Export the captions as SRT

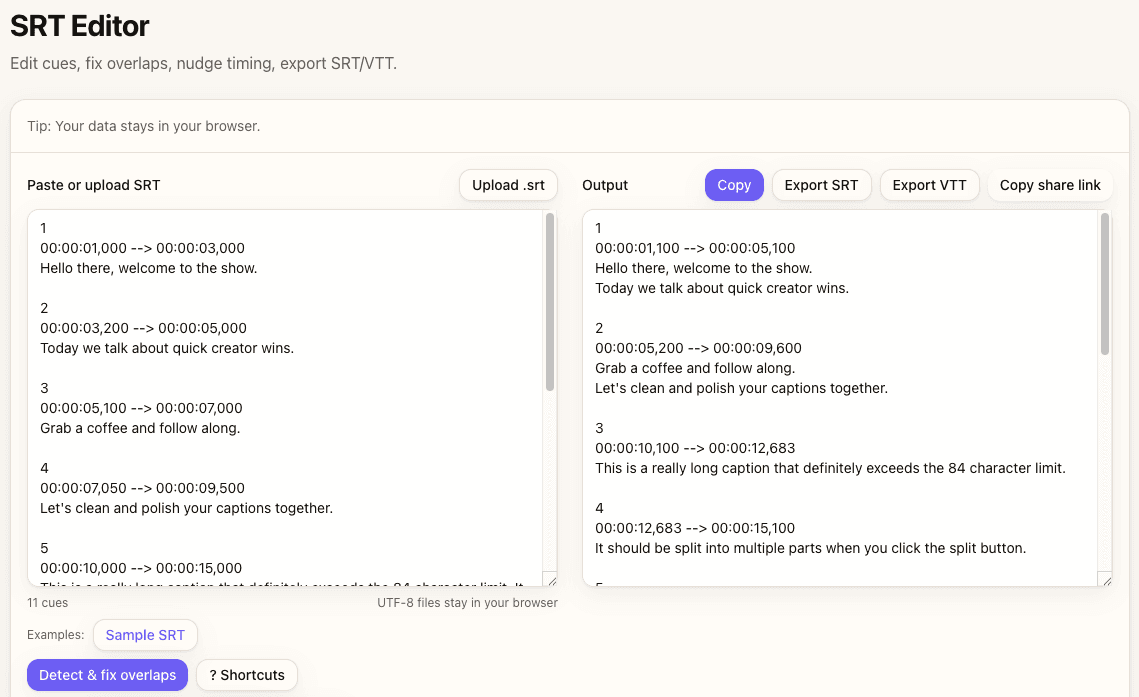[821, 185]
